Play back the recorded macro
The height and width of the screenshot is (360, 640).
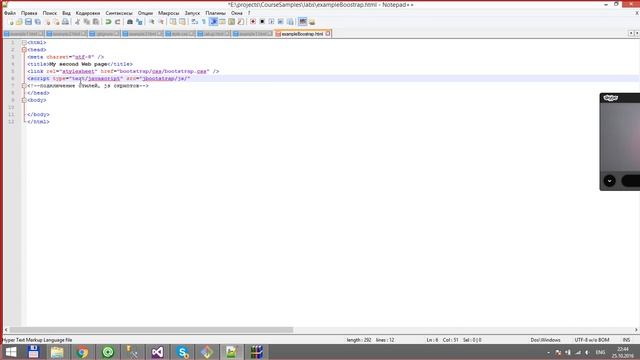[x=271, y=22]
